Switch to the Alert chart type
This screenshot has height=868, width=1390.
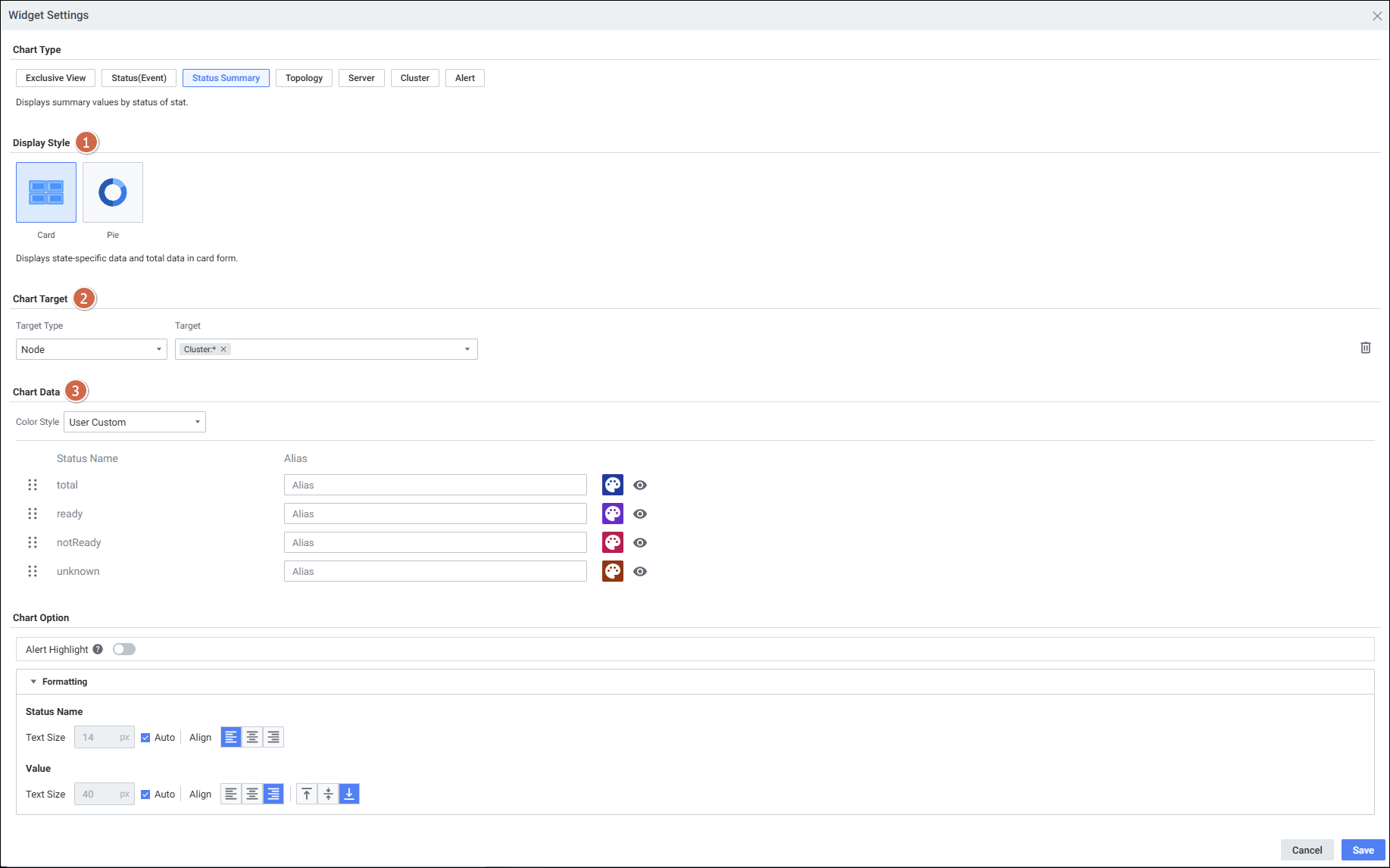coord(464,78)
